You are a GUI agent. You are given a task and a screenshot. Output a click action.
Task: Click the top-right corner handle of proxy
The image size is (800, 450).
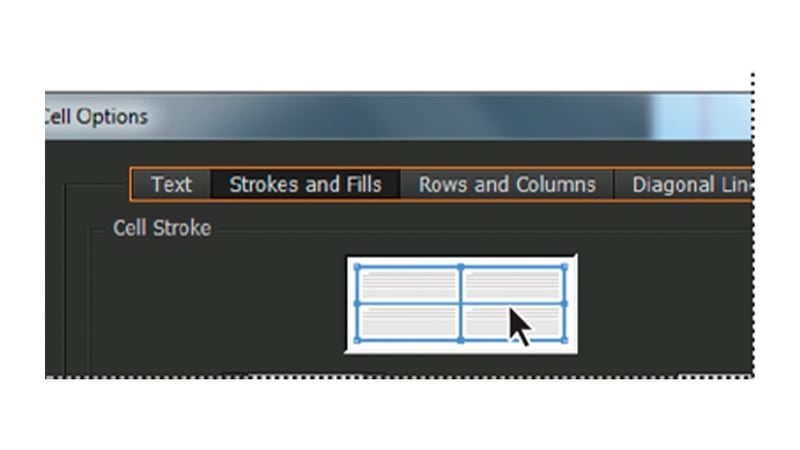566,267
